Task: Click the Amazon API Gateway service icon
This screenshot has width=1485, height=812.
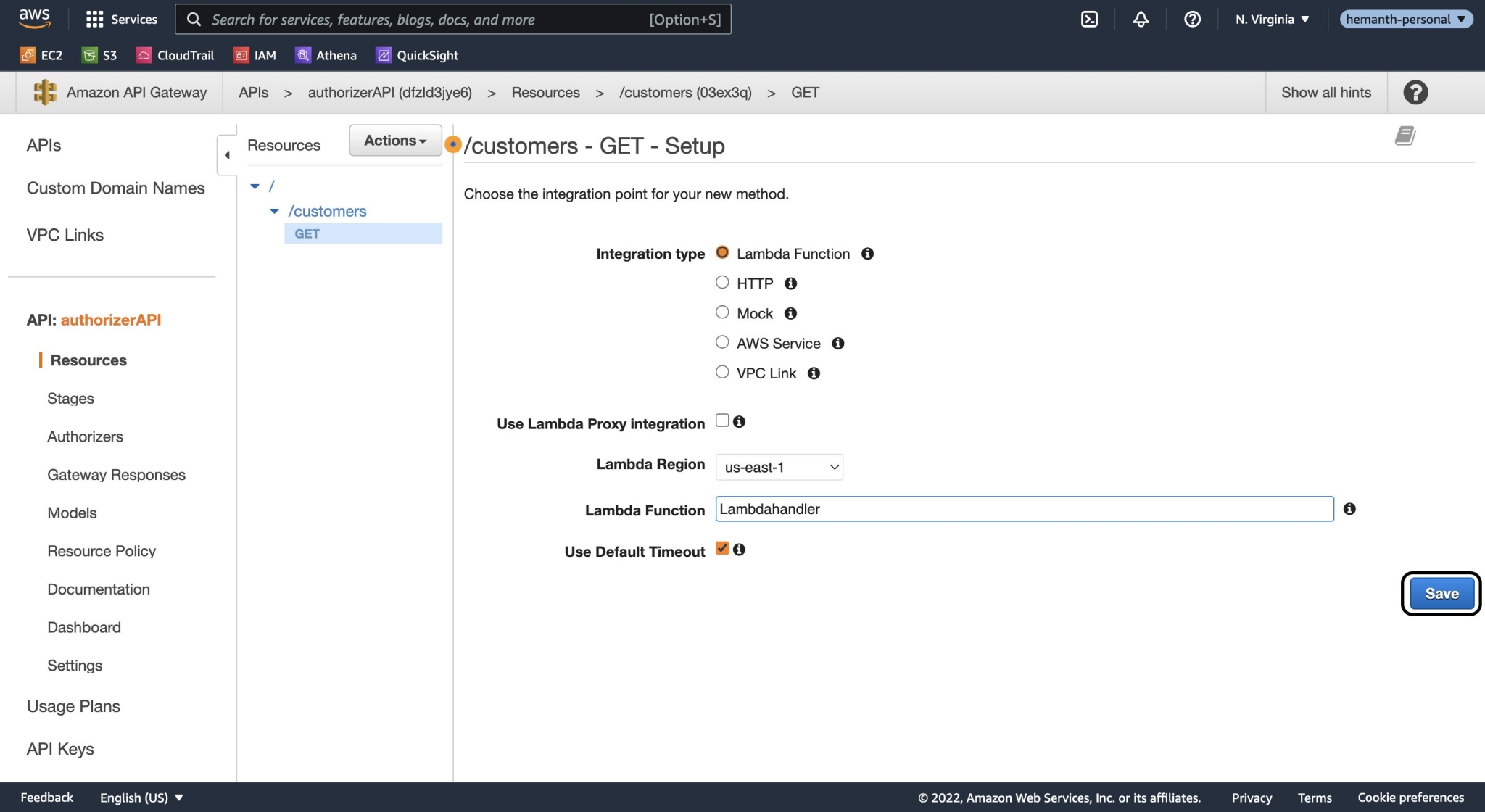Action: tap(45, 92)
